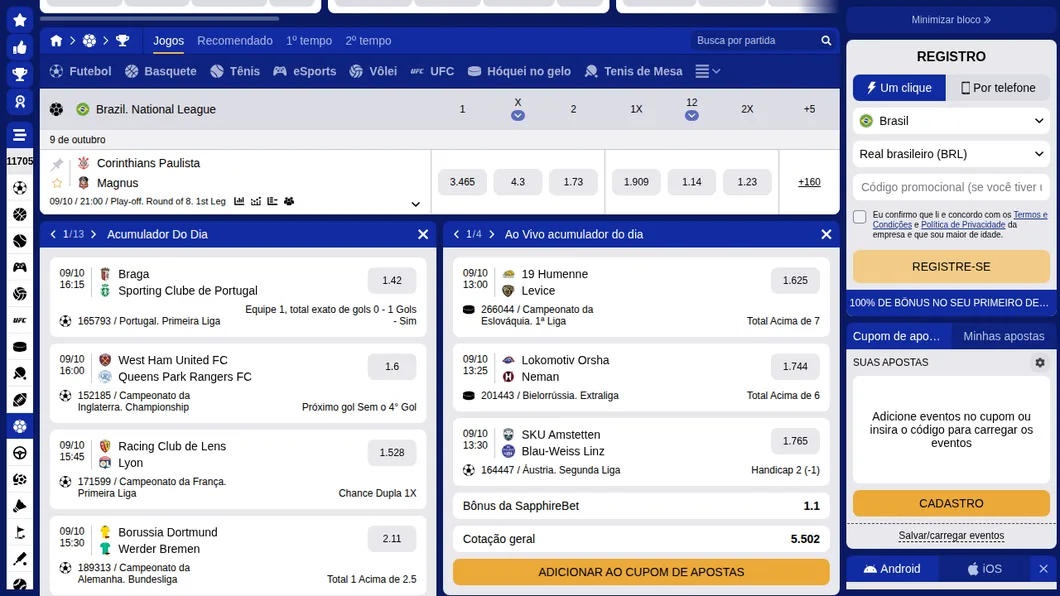
Task: Open X column market dropdown
Action: tap(518, 116)
